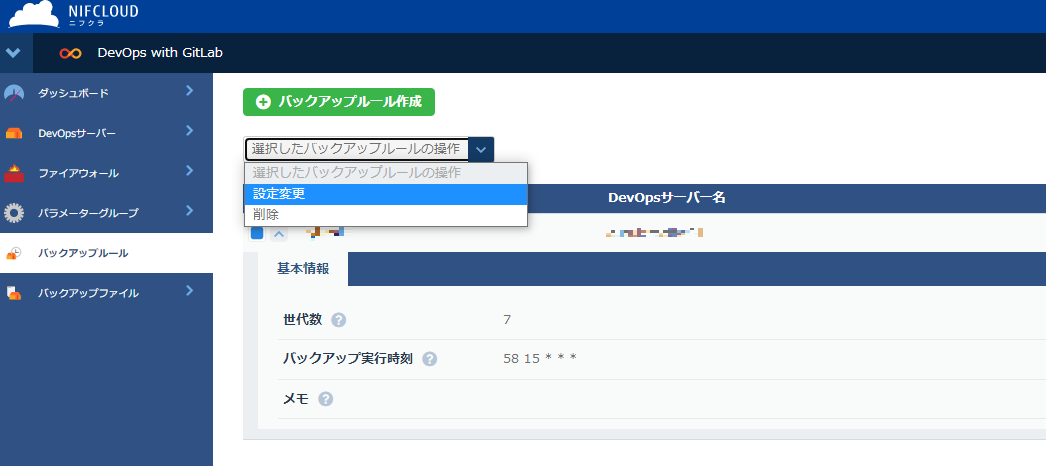Open ファイアウォール menu item
This screenshot has width=1046, height=466.
click(x=79, y=173)
